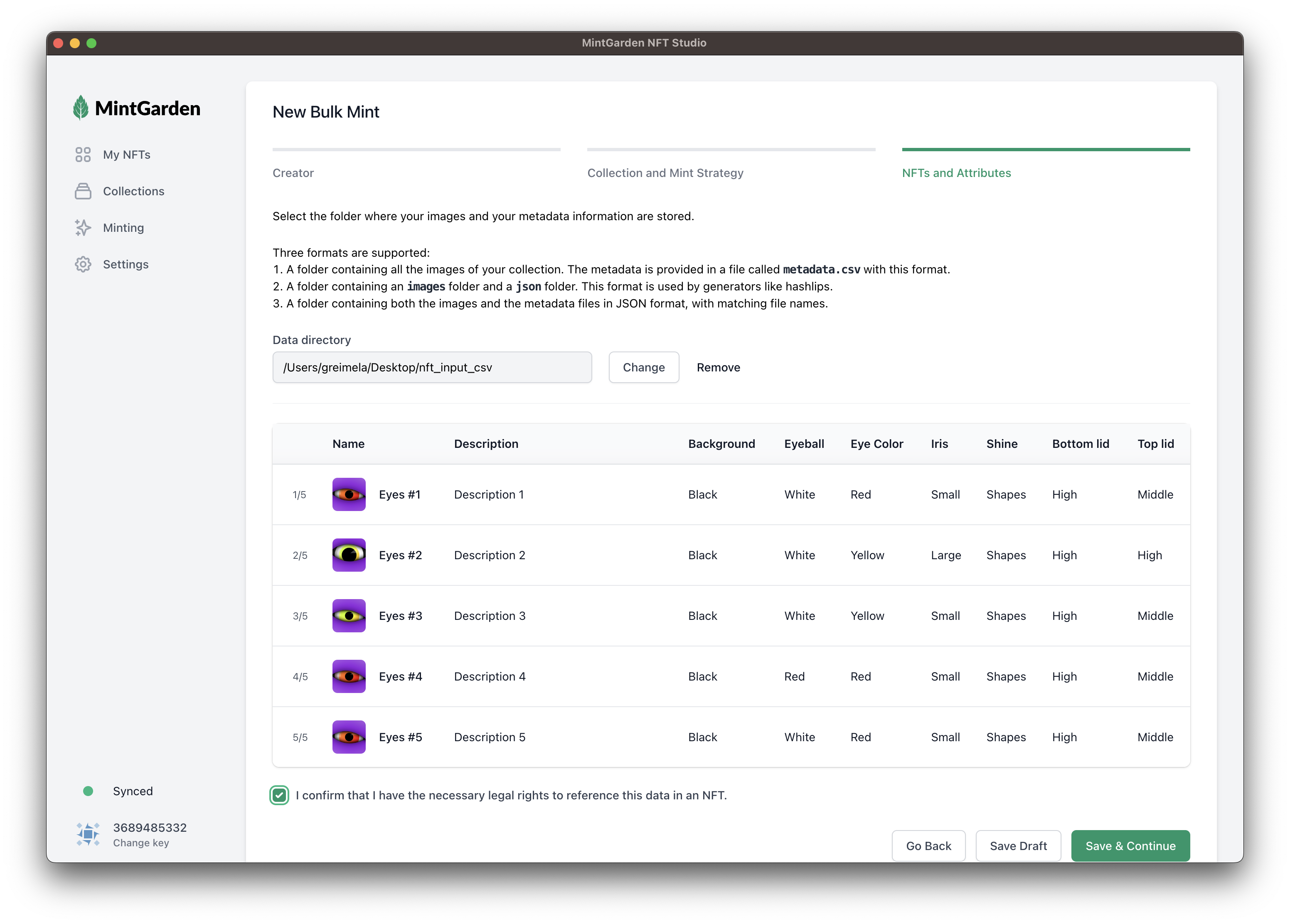Click Remove to clear data directory
Image resolution: width=1290 pixels, height=924 pixels.
718,367
